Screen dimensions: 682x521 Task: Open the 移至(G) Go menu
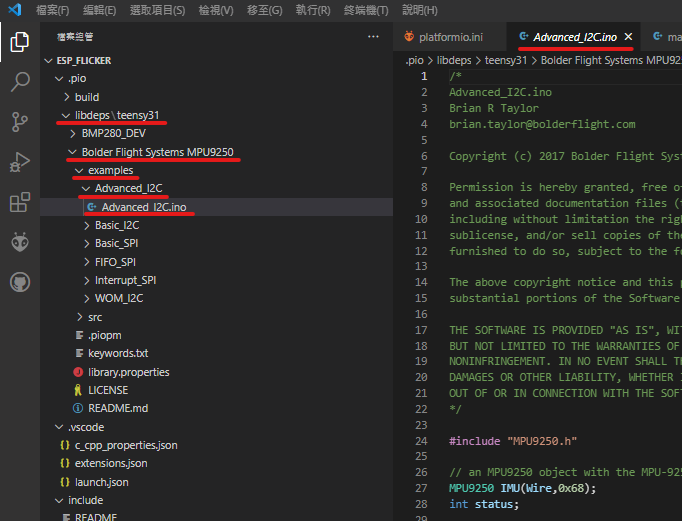point(264,10)
